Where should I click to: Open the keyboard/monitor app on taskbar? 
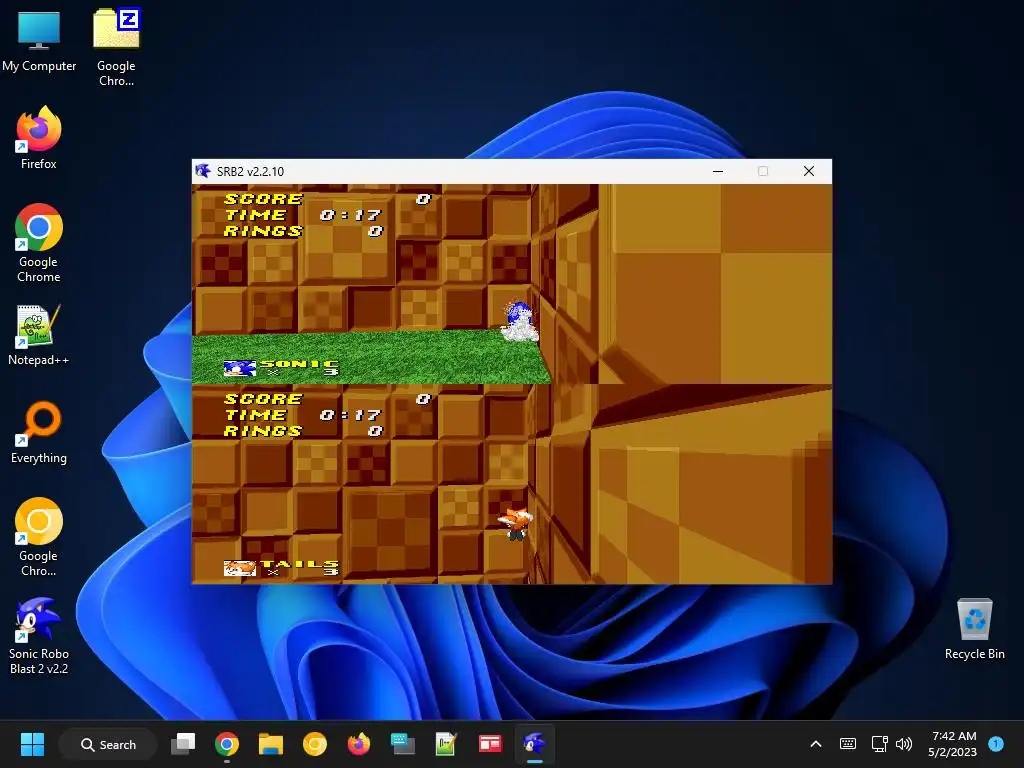(402, 744)
